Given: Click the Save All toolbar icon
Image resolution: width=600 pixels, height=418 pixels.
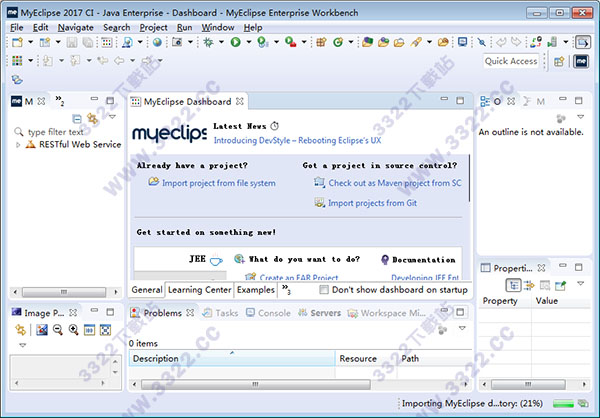Looking at the screenshot, I should pyautogui.click(x=88, y=42).
